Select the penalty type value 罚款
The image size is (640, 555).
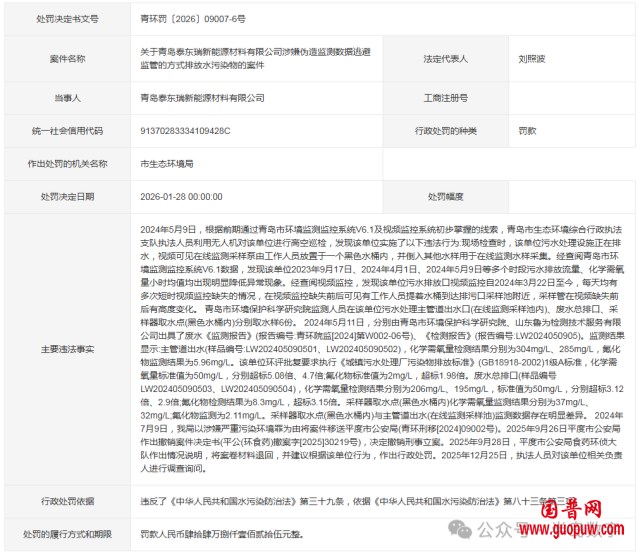coord(527,131)
